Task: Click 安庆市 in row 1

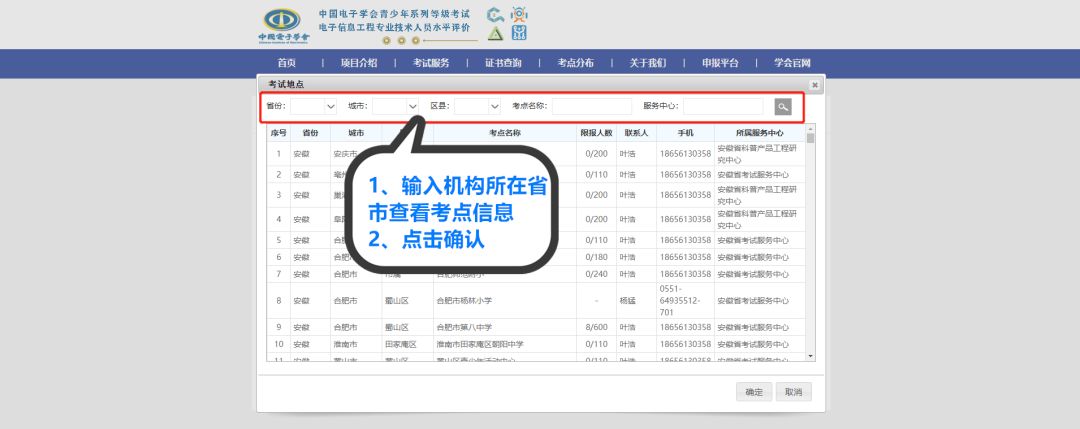Action: click(x=346, y=154)
